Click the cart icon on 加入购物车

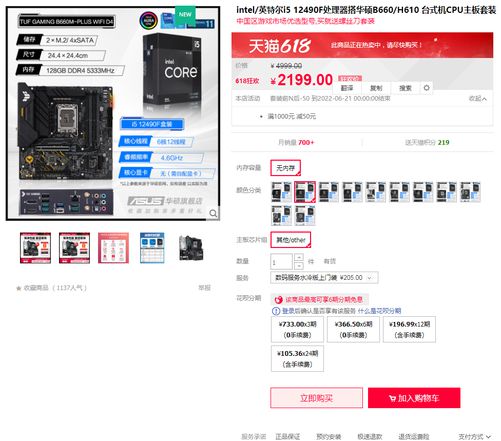[392, 398]
